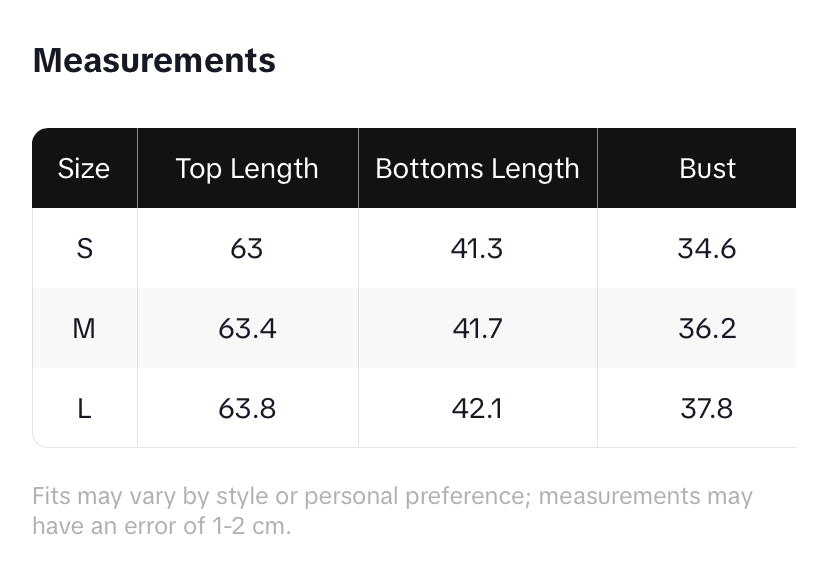Select the size M row label
The width and height of the screenshot is (828, 577).
pos(84,328)
